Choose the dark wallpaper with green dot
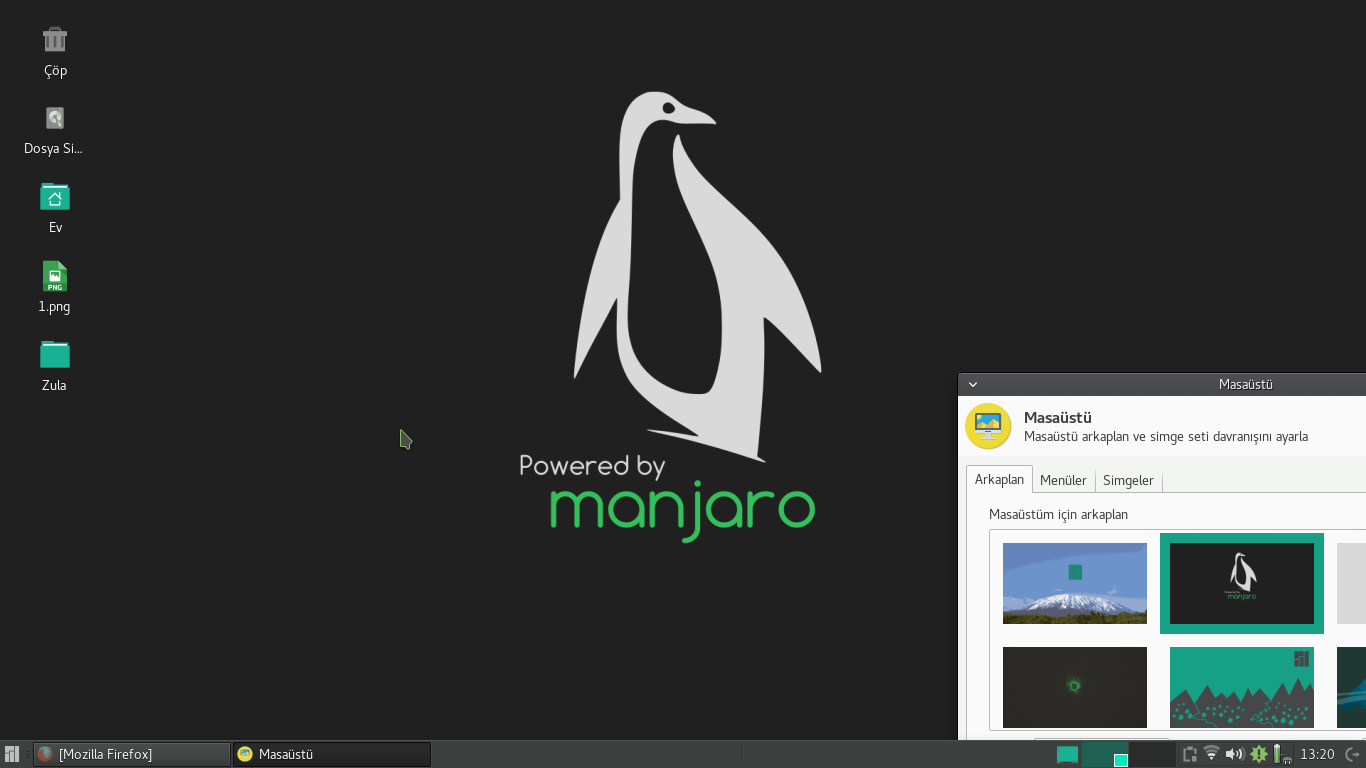The height and width of the screenshot is (768, 1366). (1075, 687)
